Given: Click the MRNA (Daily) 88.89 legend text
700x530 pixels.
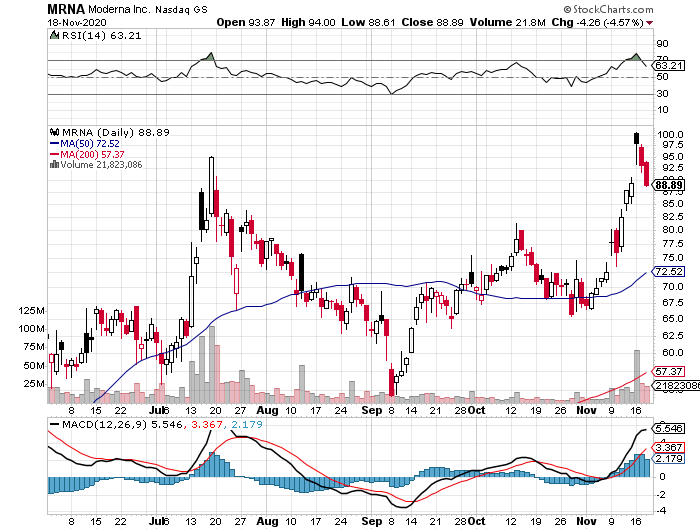Looking at the screenshot, I should 116,132.
